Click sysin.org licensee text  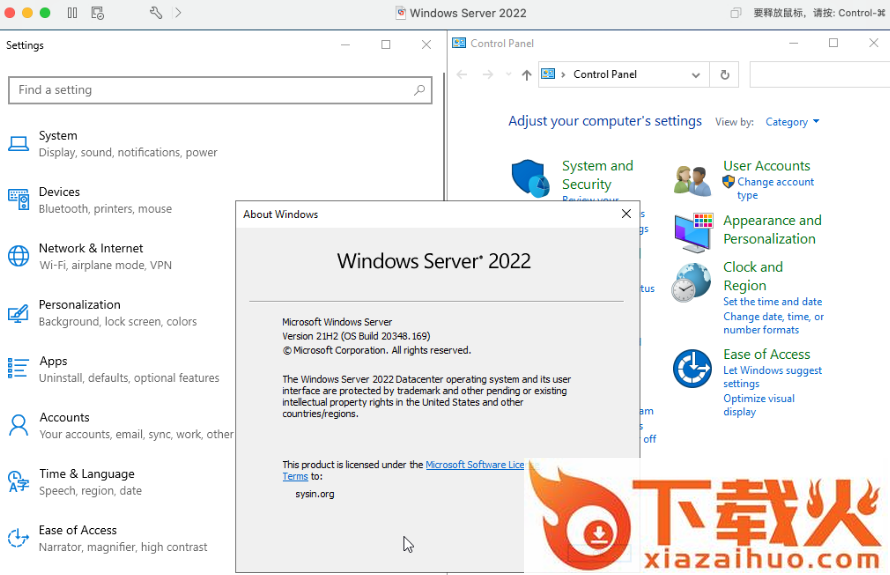(315, 494)
